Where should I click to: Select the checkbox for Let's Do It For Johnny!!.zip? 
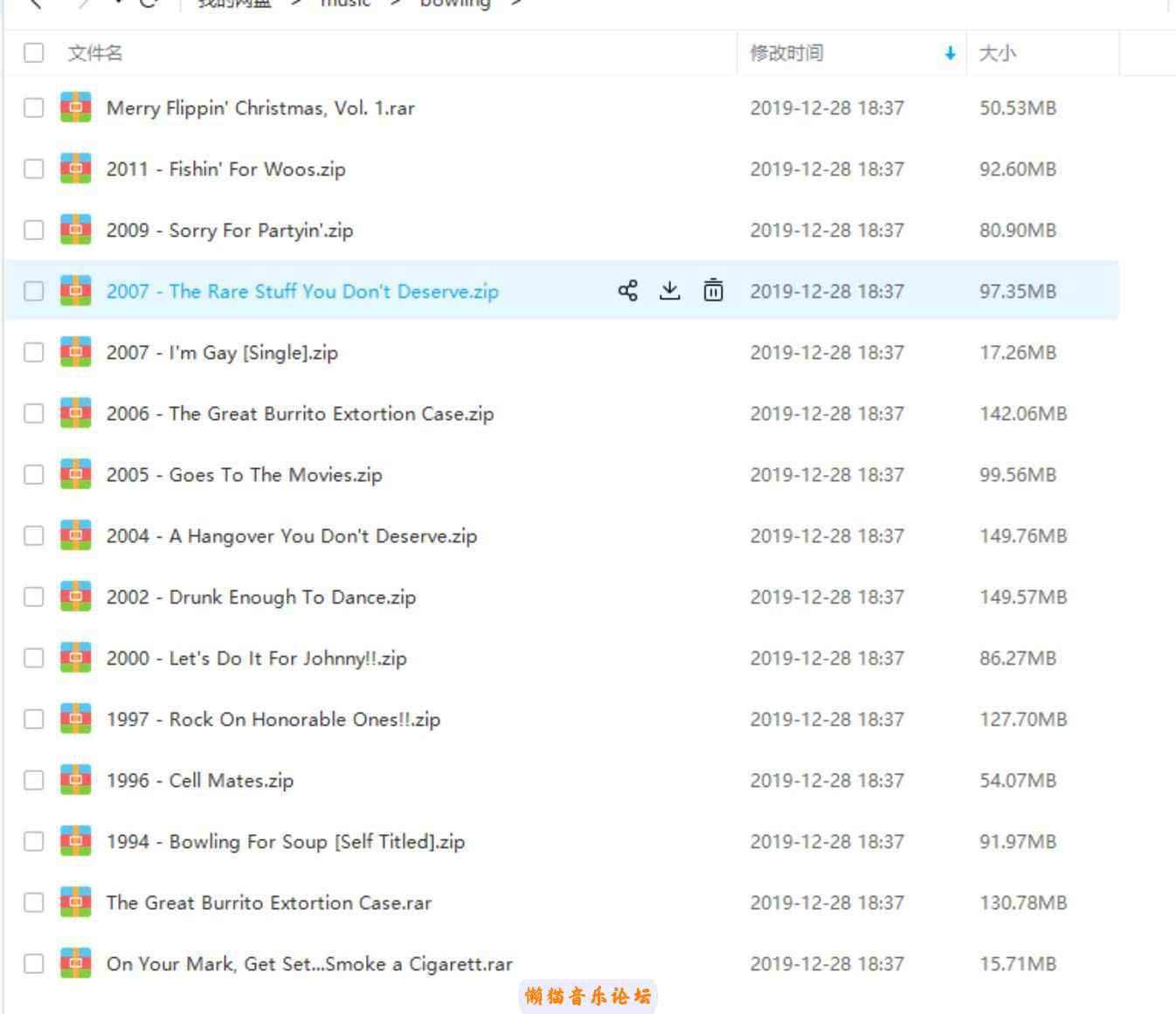[x=33, y=658]
